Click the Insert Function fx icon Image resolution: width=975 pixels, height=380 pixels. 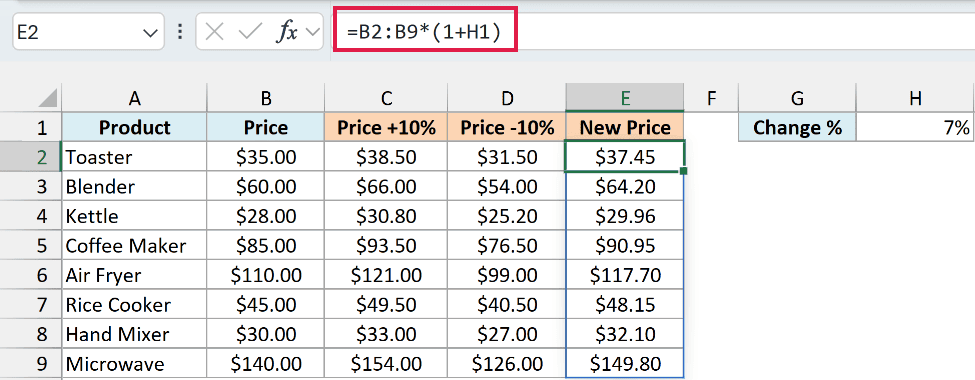click(287, 32)
